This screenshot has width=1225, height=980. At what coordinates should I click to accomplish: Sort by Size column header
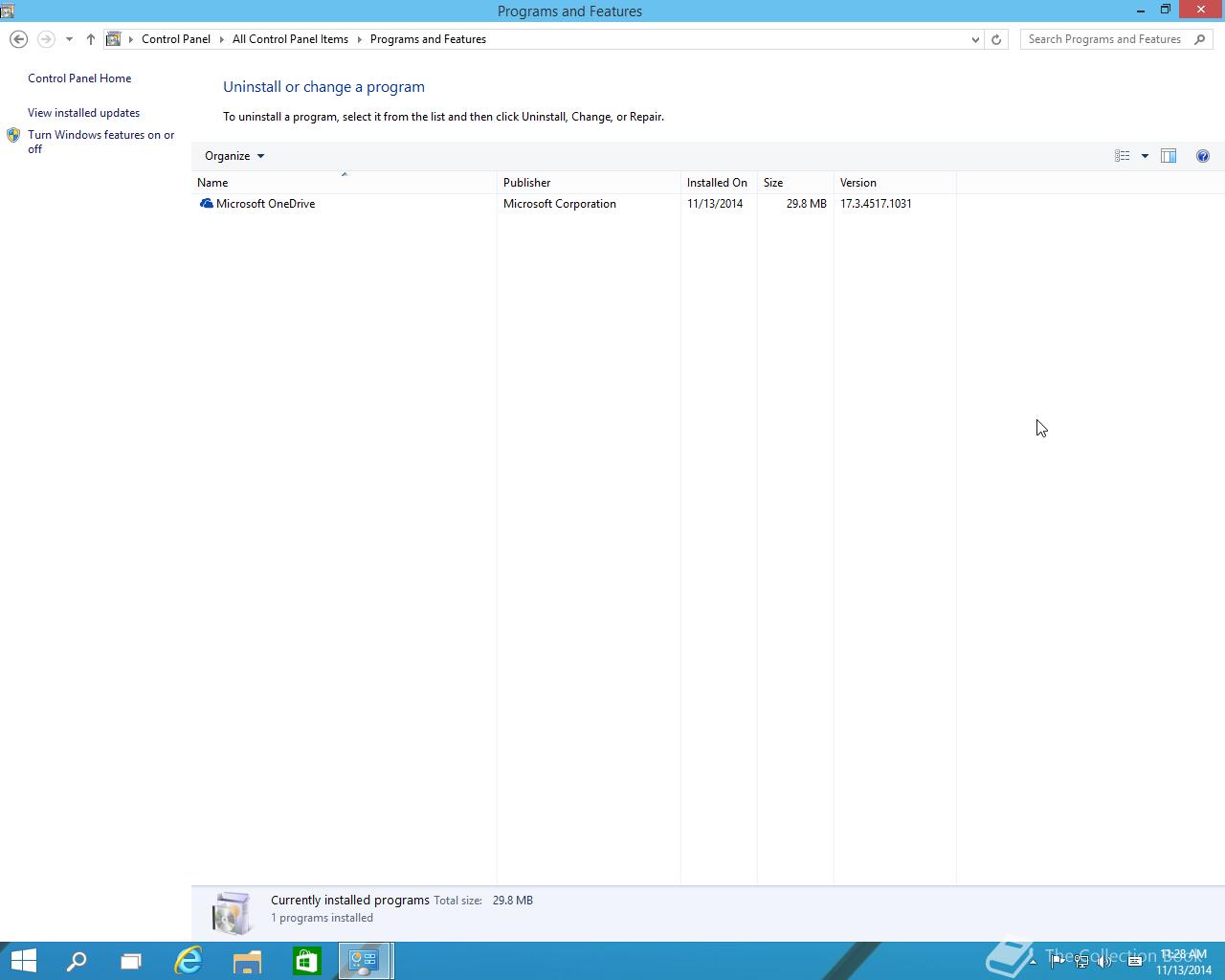(795, 183)
